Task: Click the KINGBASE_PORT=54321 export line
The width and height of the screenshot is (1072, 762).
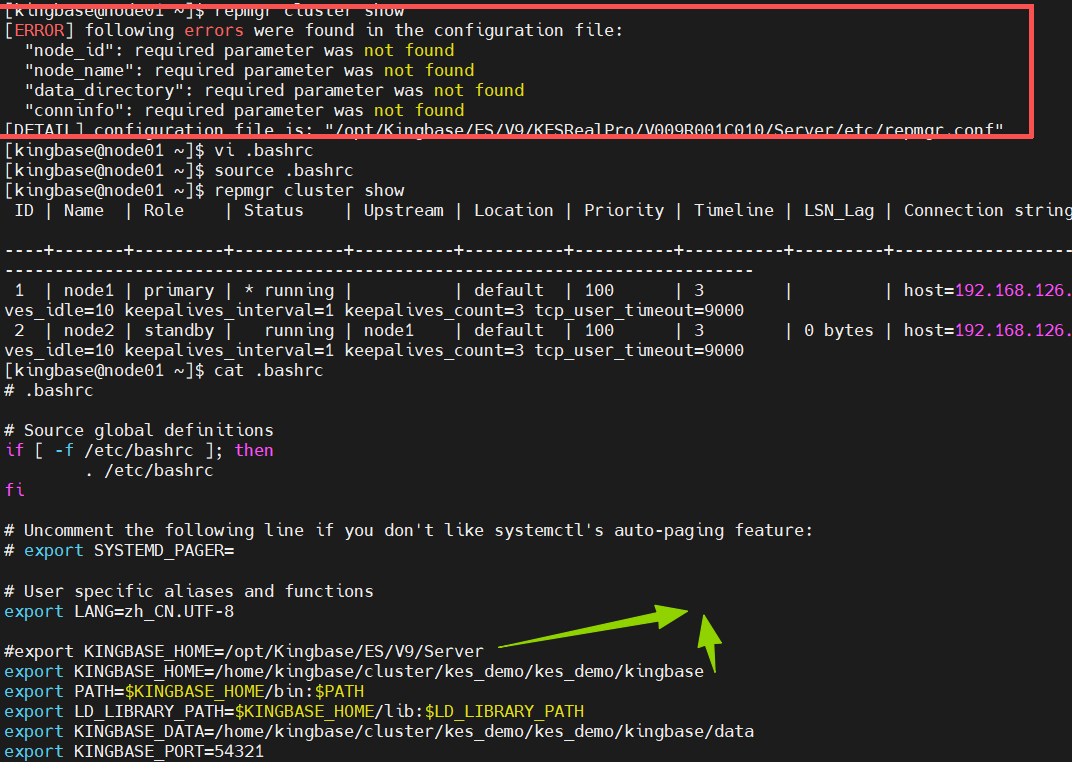Action: tap(134, 751)
